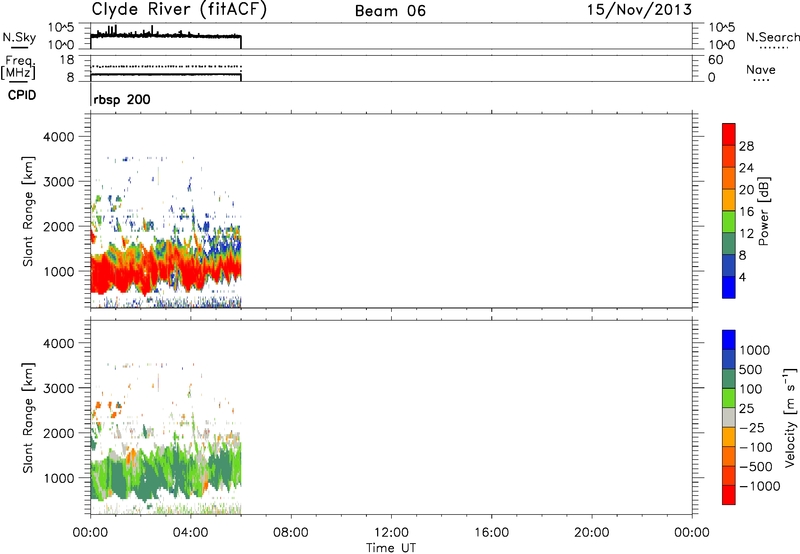800x554 pixels.
Task: Click the "-100" tick on the Velocity color bar
Action: pos(756,447)
